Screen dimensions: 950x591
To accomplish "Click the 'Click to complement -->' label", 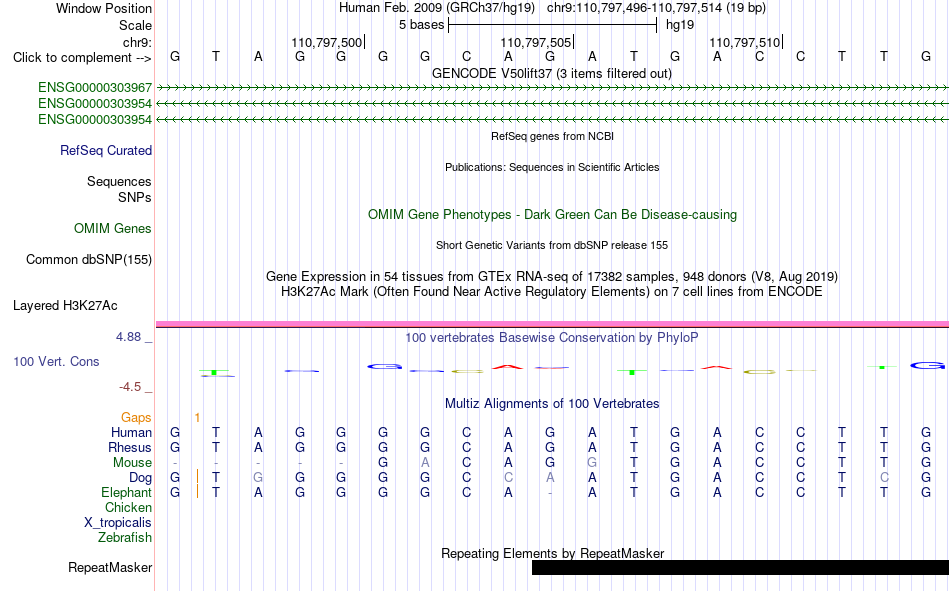I will (x=82, y=58).
